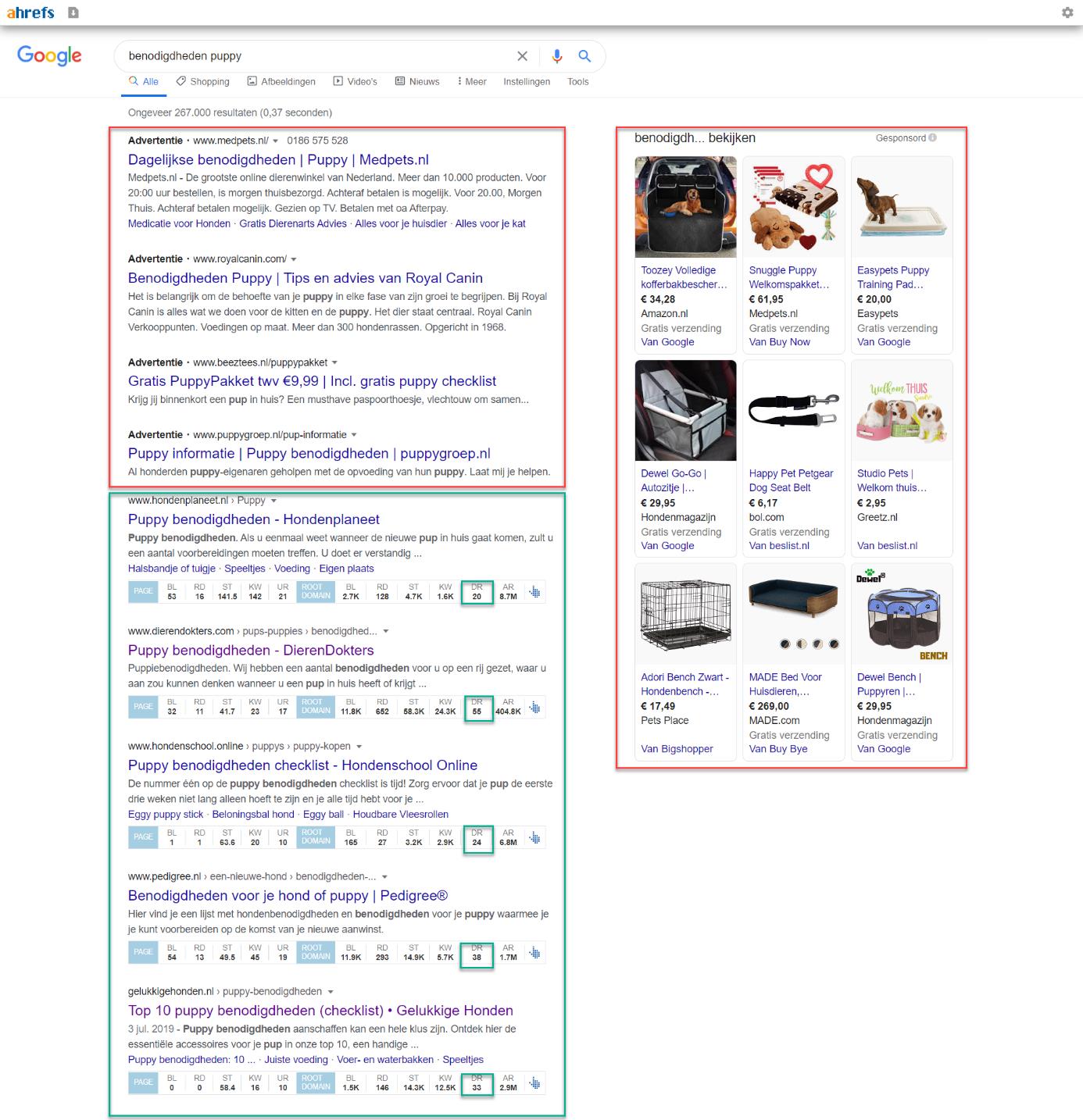Viewport: 1083px width, 1120px height.
Task: Click the blue search magnifier icon
Action: (584, 56)
